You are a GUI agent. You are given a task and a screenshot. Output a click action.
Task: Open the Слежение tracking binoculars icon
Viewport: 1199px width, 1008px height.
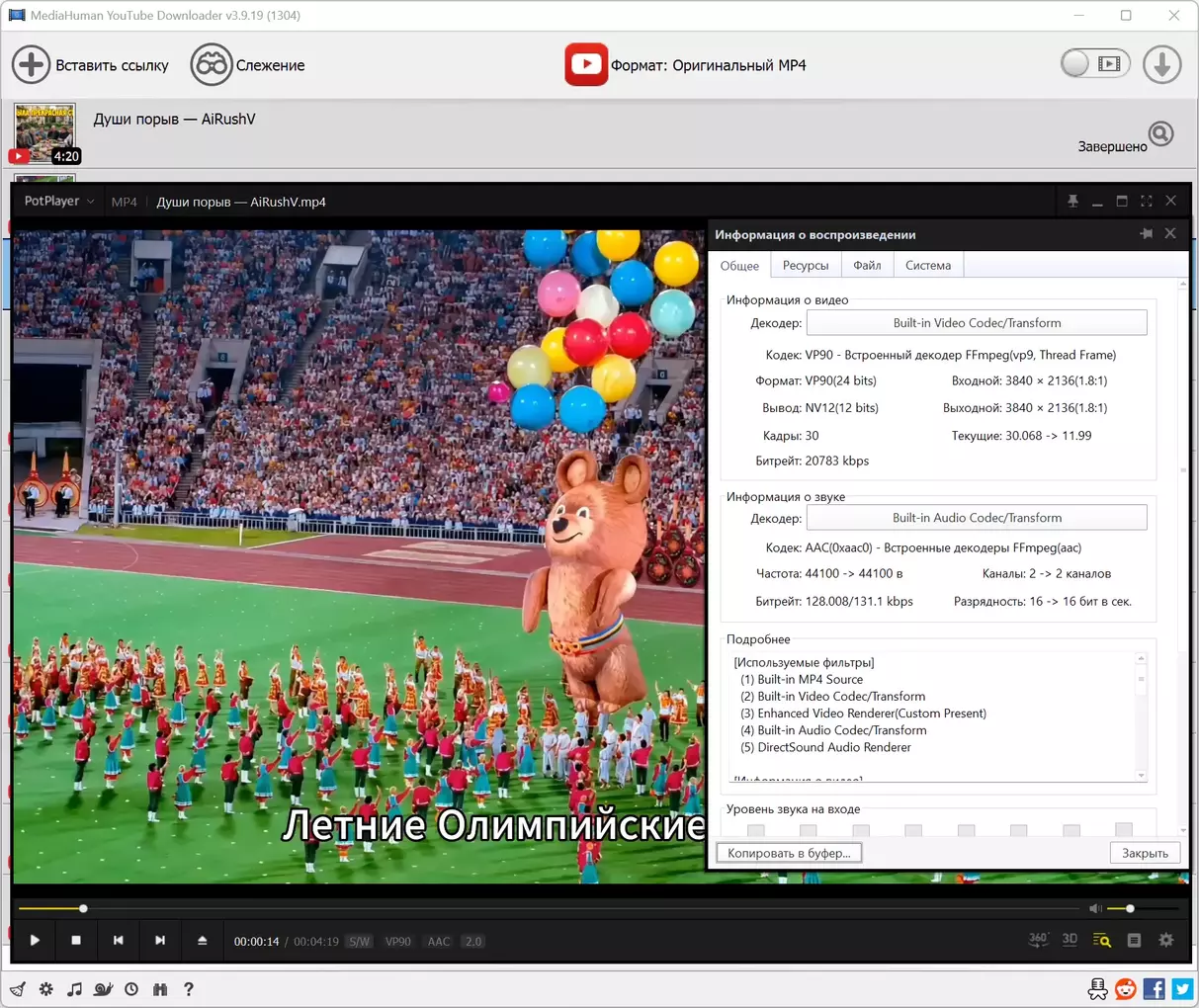click(x=211, y=65)
